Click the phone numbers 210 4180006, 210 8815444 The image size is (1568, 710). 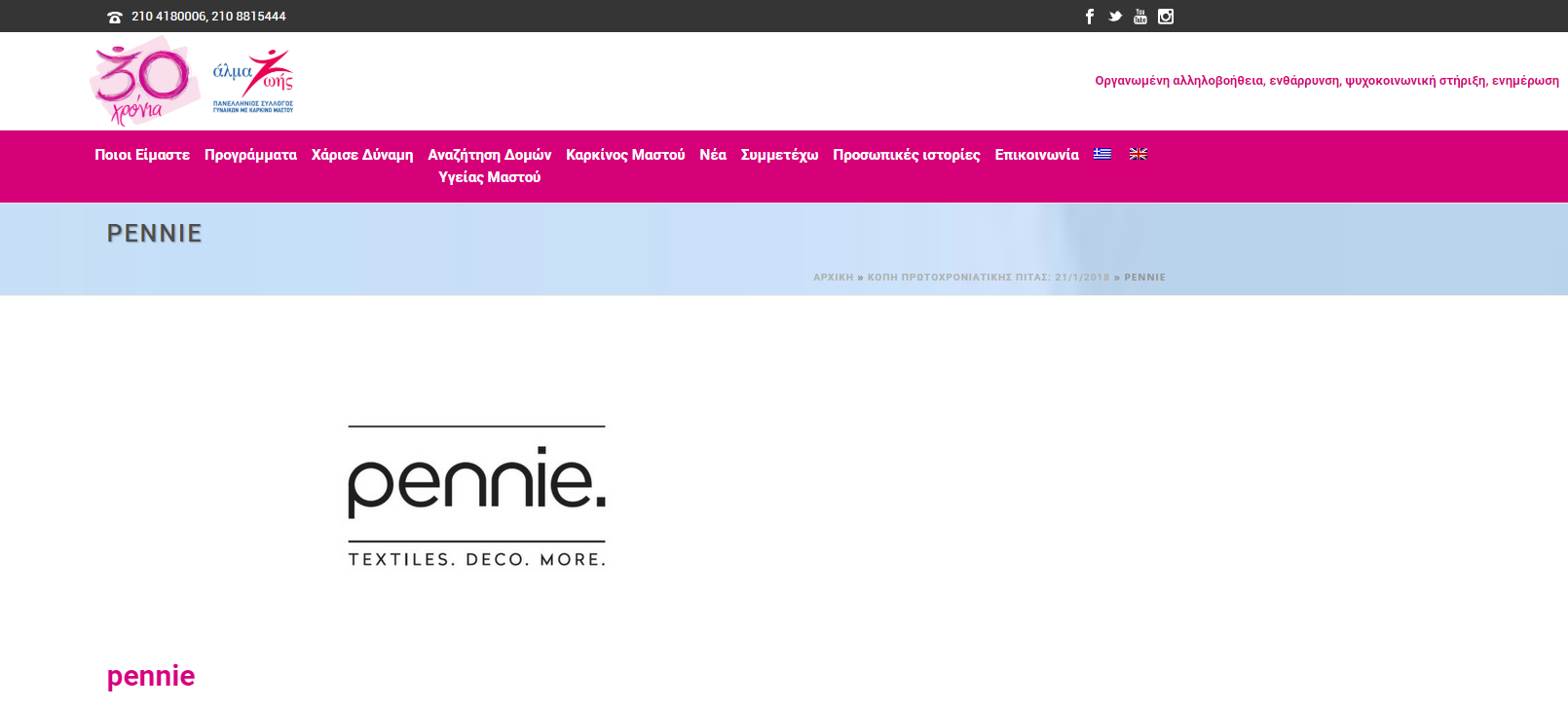point(208,17)
